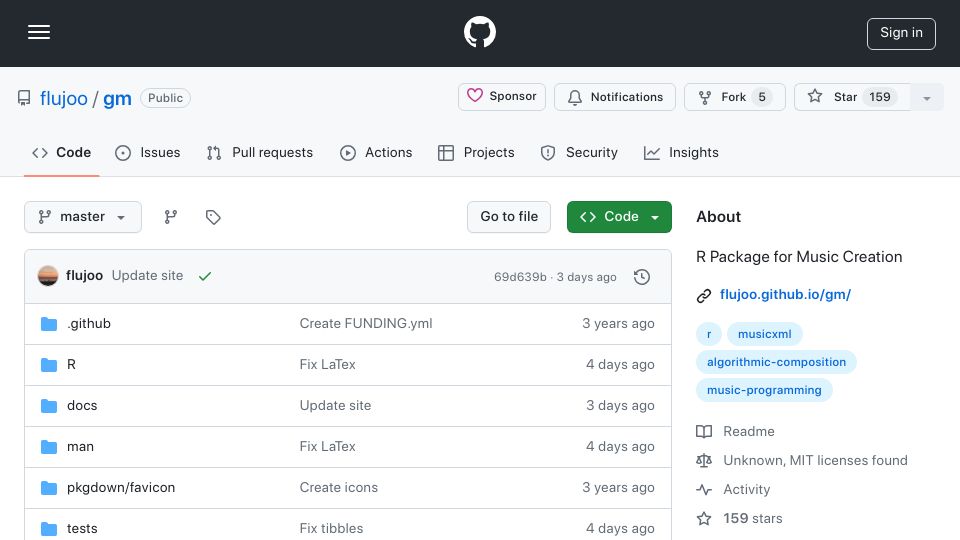Viewport: 960px width, 540px height.
Task: Select the 'music-programming' topic tag
Action: coord(764,390)
